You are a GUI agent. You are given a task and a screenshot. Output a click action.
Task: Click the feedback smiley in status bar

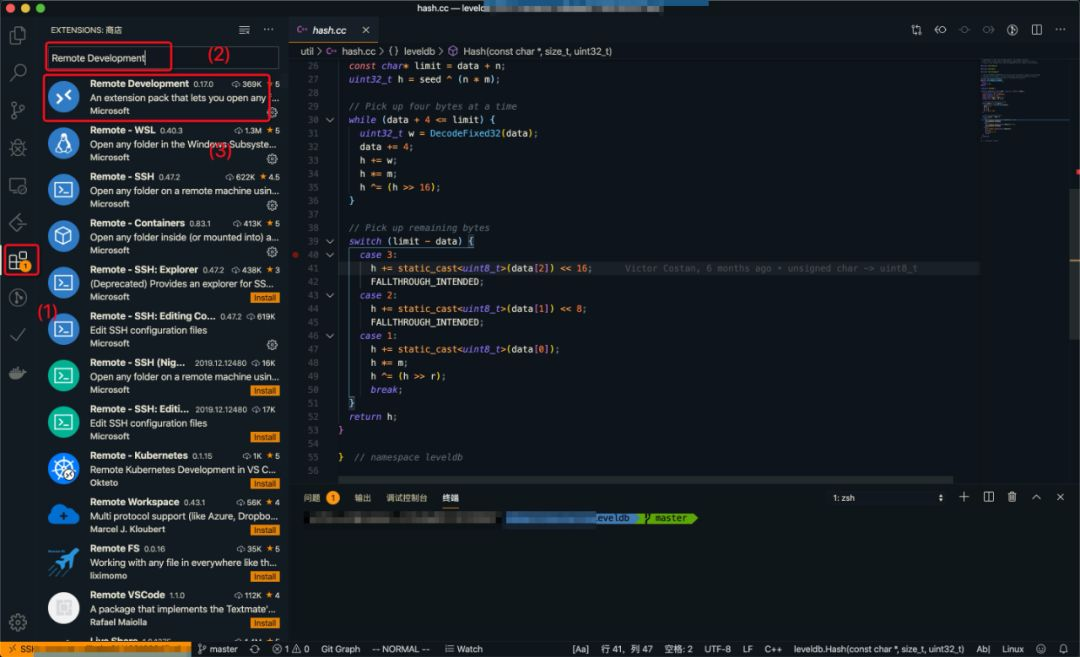pos(1041,649)
